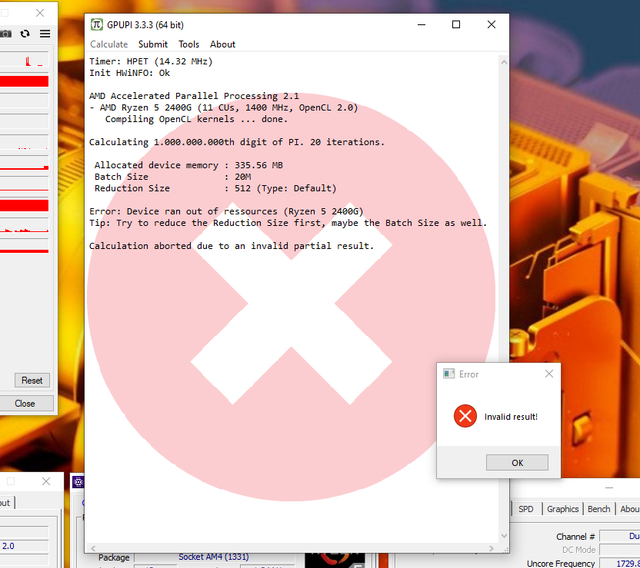This screenshot has height=568, width=640.
Task: Minimize the GPUPI window
Action: click(422, 24)
